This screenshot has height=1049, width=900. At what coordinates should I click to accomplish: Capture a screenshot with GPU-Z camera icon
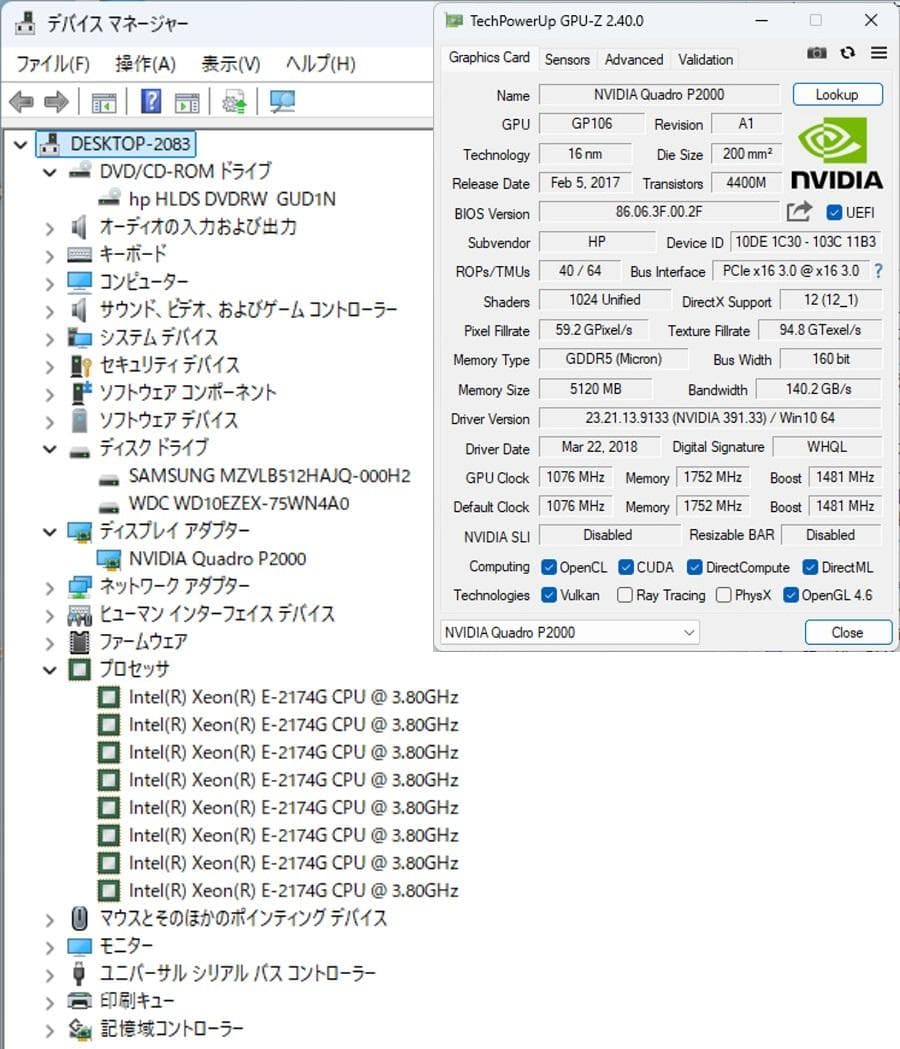[816, 53]
